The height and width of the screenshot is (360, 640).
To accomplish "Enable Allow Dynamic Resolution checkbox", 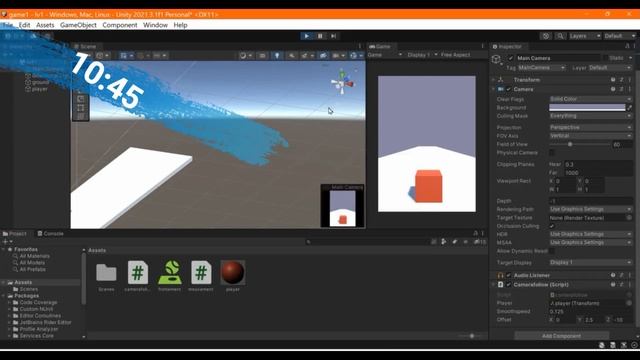I will [552, 251].
